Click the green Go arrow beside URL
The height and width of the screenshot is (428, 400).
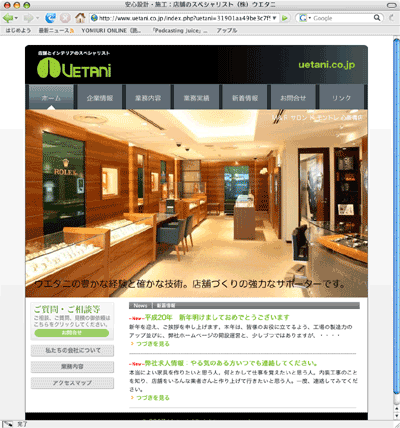coord(284,18)
